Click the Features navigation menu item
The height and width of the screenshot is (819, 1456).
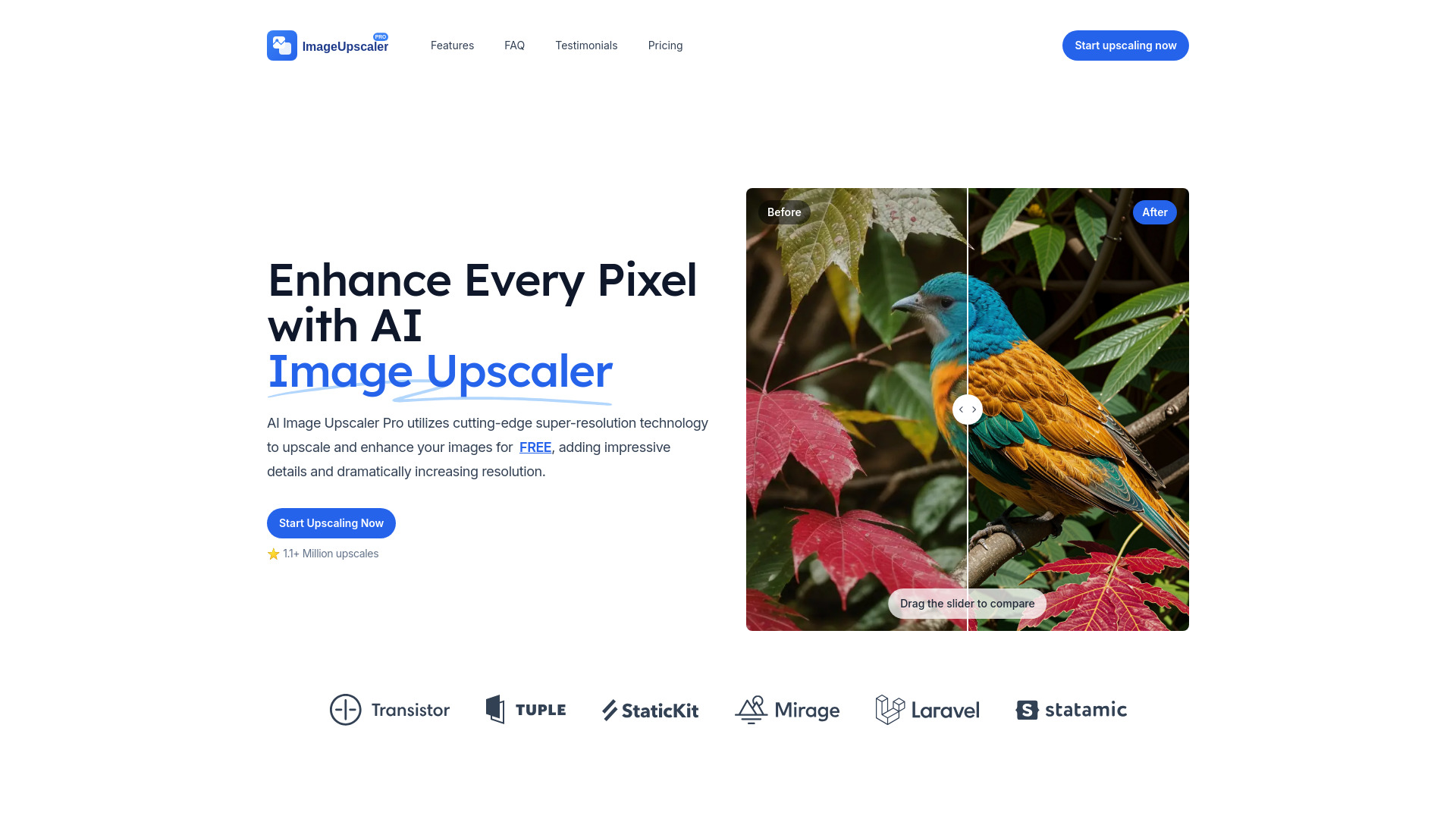tap(452, 45)
